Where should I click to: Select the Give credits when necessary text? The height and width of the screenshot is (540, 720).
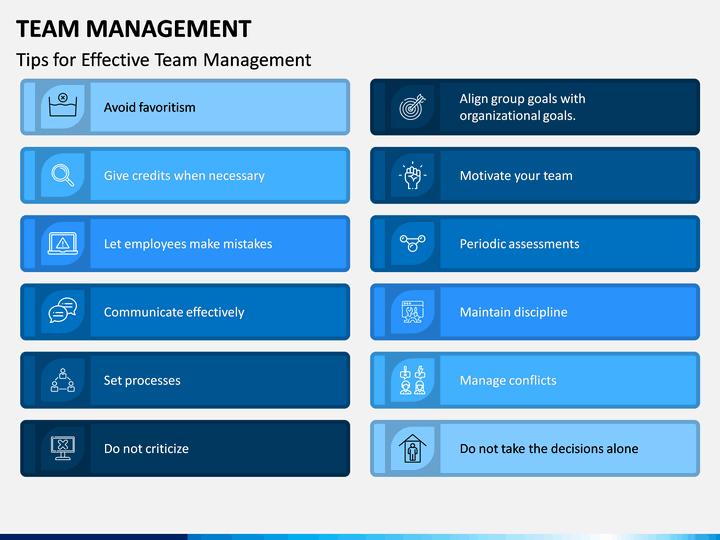[x=184, y=176]
